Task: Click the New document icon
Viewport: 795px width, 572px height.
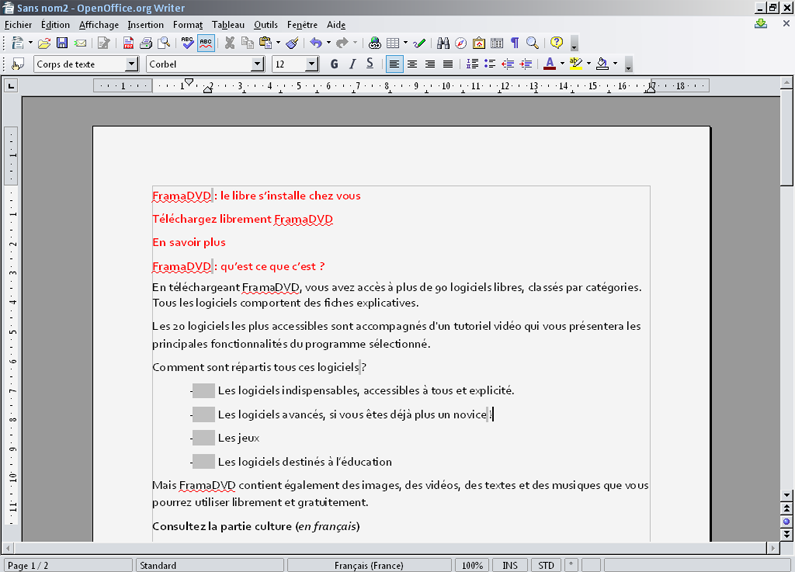Action: [17, 43]
